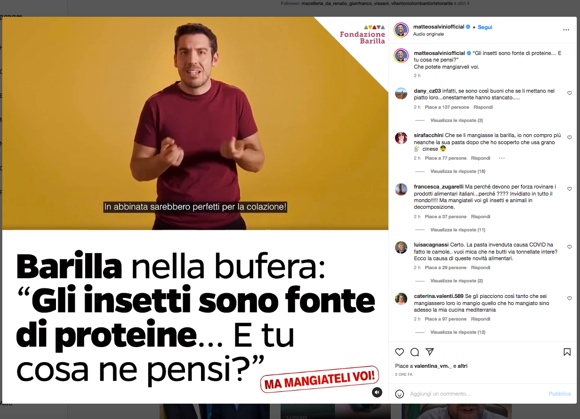Like dany_cz03's comment

coord(570,93)
